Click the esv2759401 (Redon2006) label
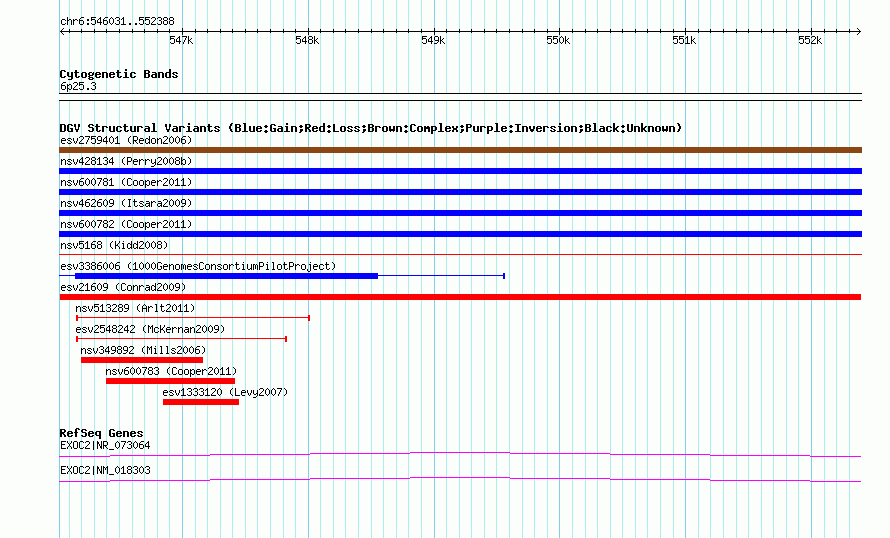The height and width of the screenshot is (538, 890). pyautogui.click(x=126, y=140)
